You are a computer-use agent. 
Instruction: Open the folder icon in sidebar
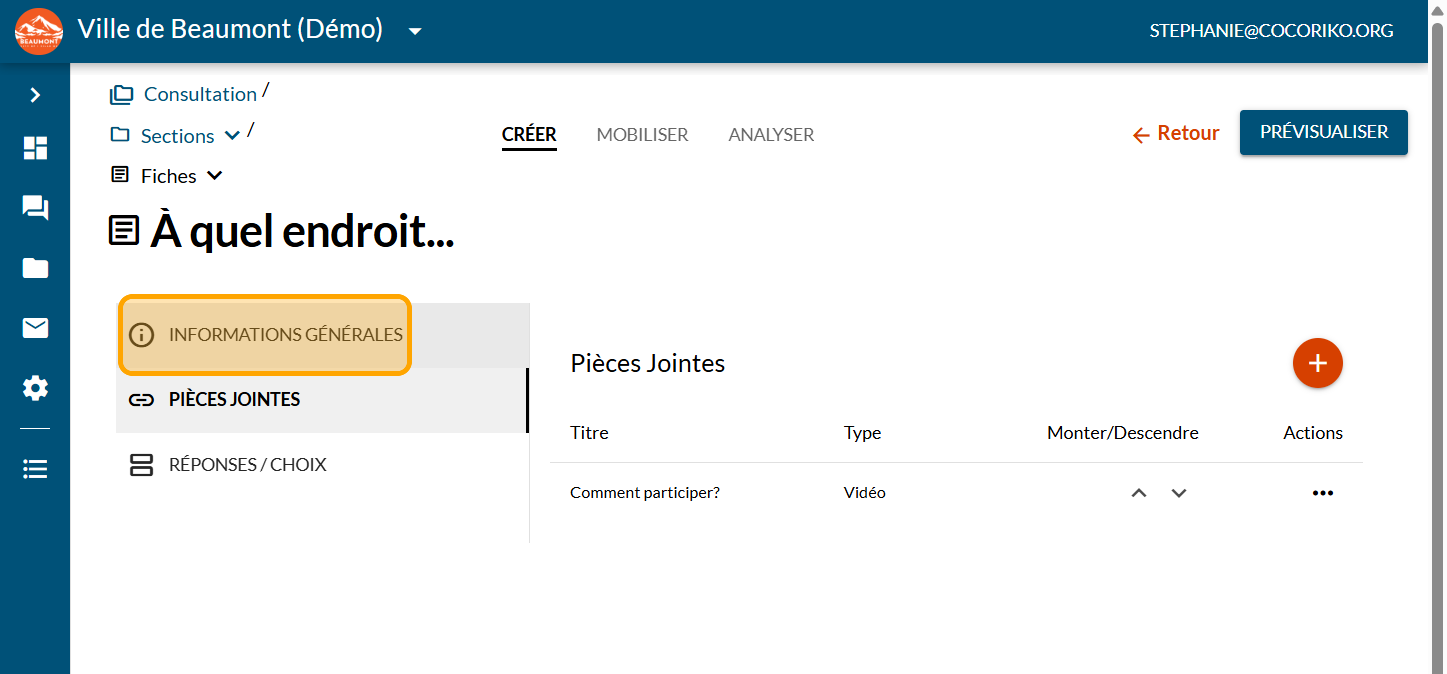pyautogui.click(x=35, y=268)
